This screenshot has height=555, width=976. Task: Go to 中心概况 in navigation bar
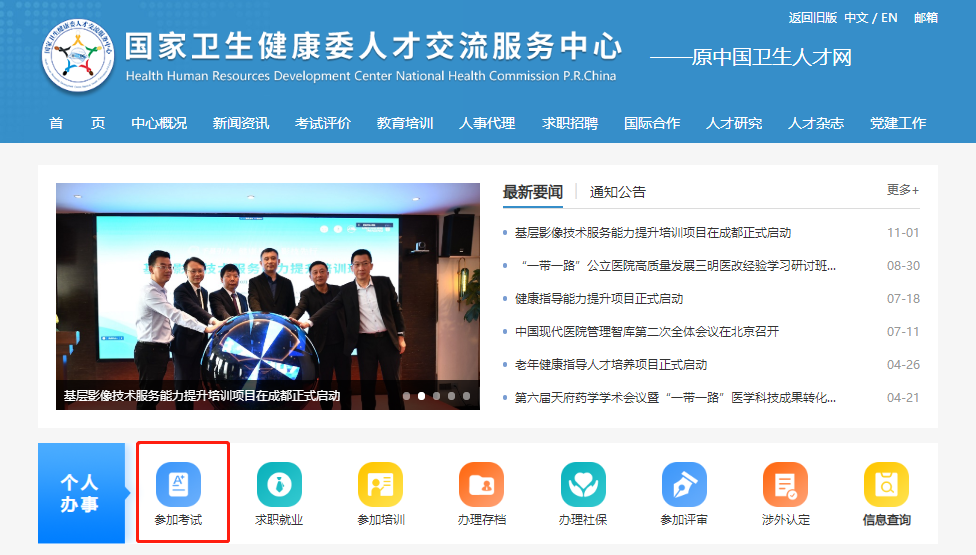coord(159,123)
